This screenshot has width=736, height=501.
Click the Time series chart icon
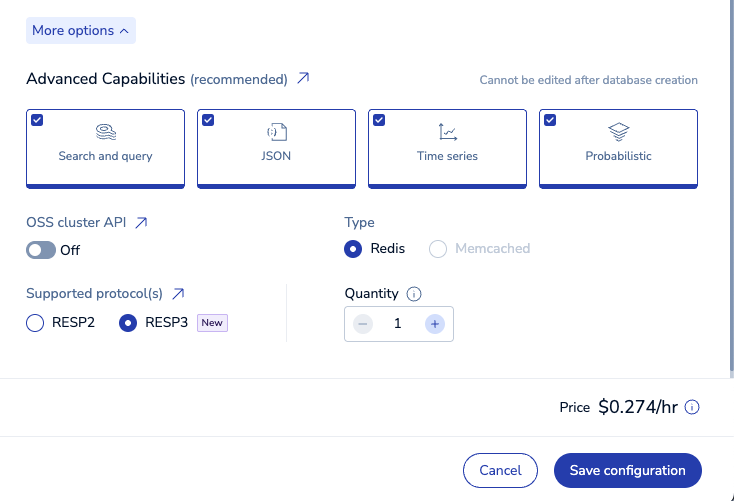tap(447, 132)
